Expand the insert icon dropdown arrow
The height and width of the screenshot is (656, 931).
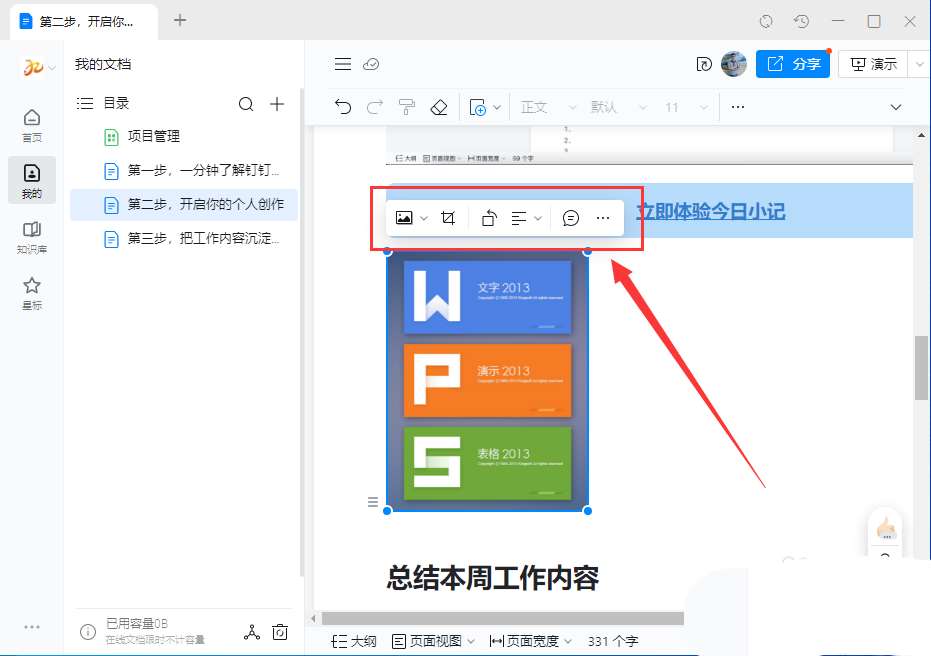pos(498,107)
